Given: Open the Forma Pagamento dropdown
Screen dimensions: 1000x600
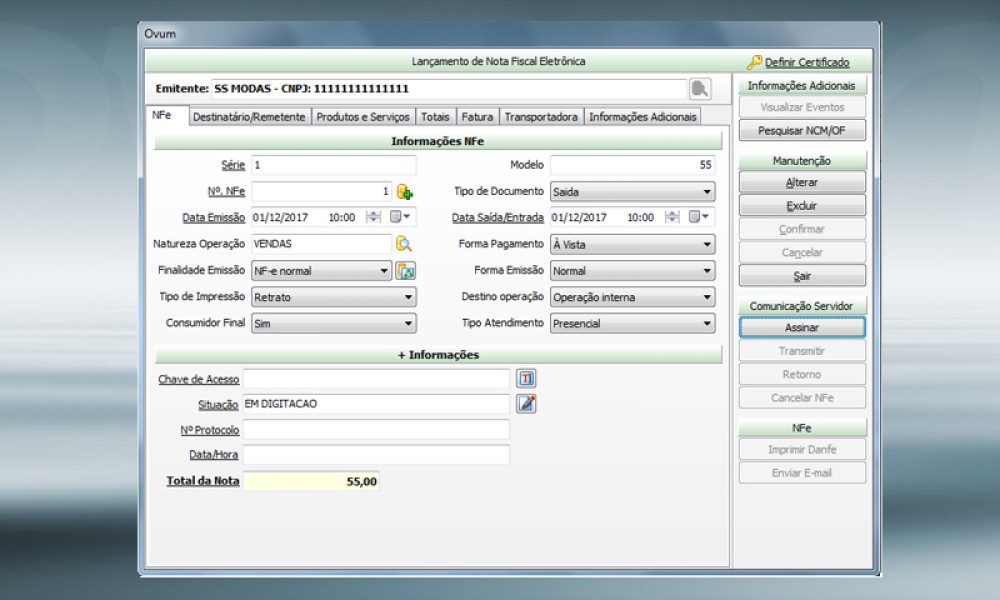Looking at the screenshot, I should pos(707,244).
